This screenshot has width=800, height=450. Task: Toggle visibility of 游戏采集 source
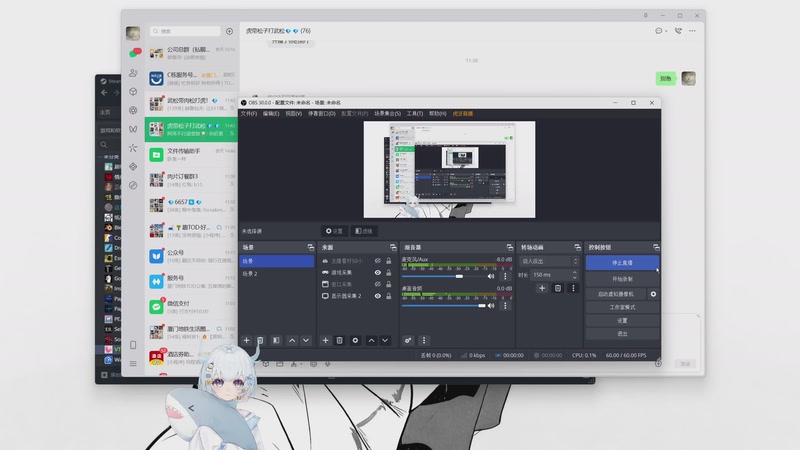tap(378, 272)
